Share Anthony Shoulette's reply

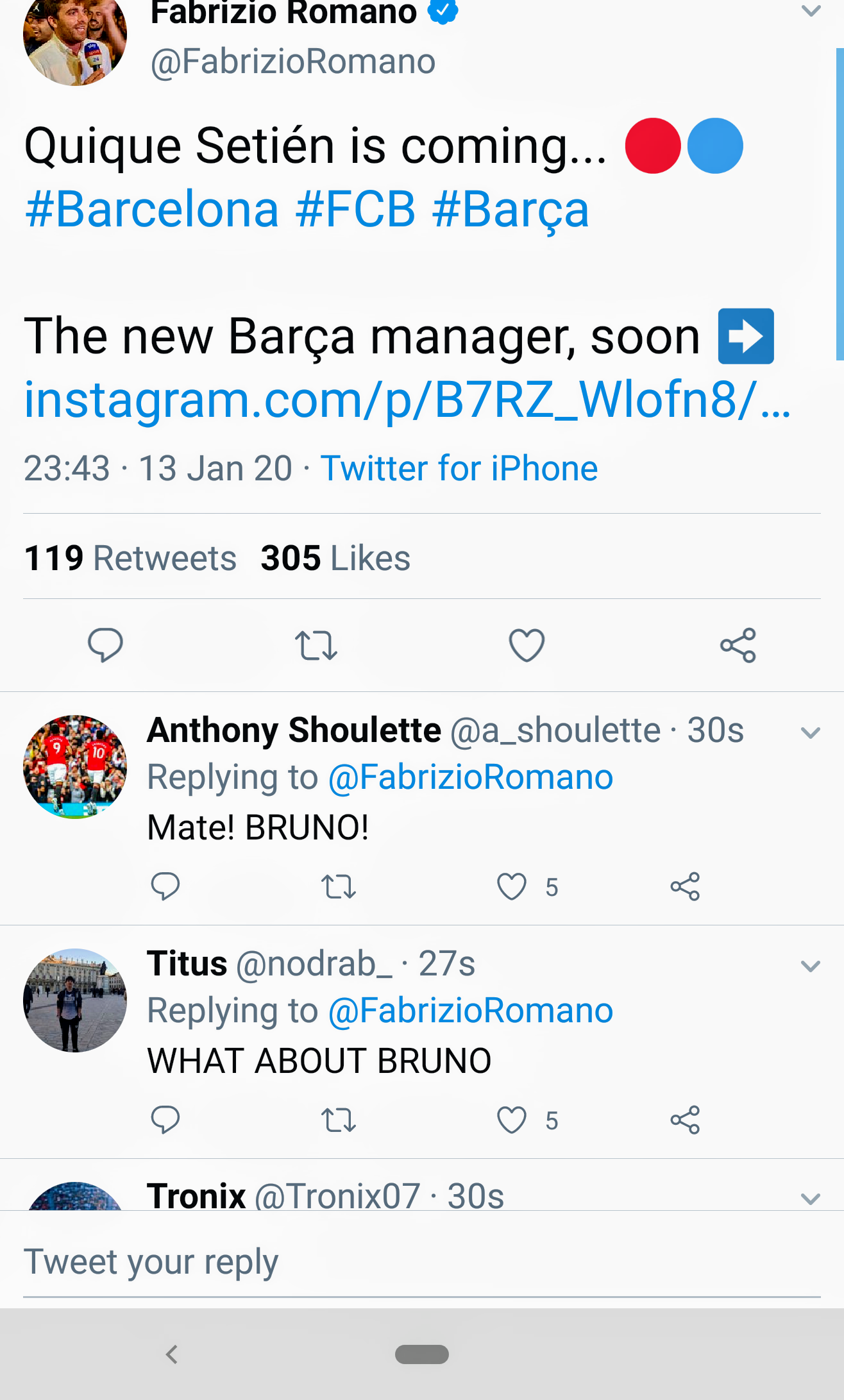click(x=685, y=887)
